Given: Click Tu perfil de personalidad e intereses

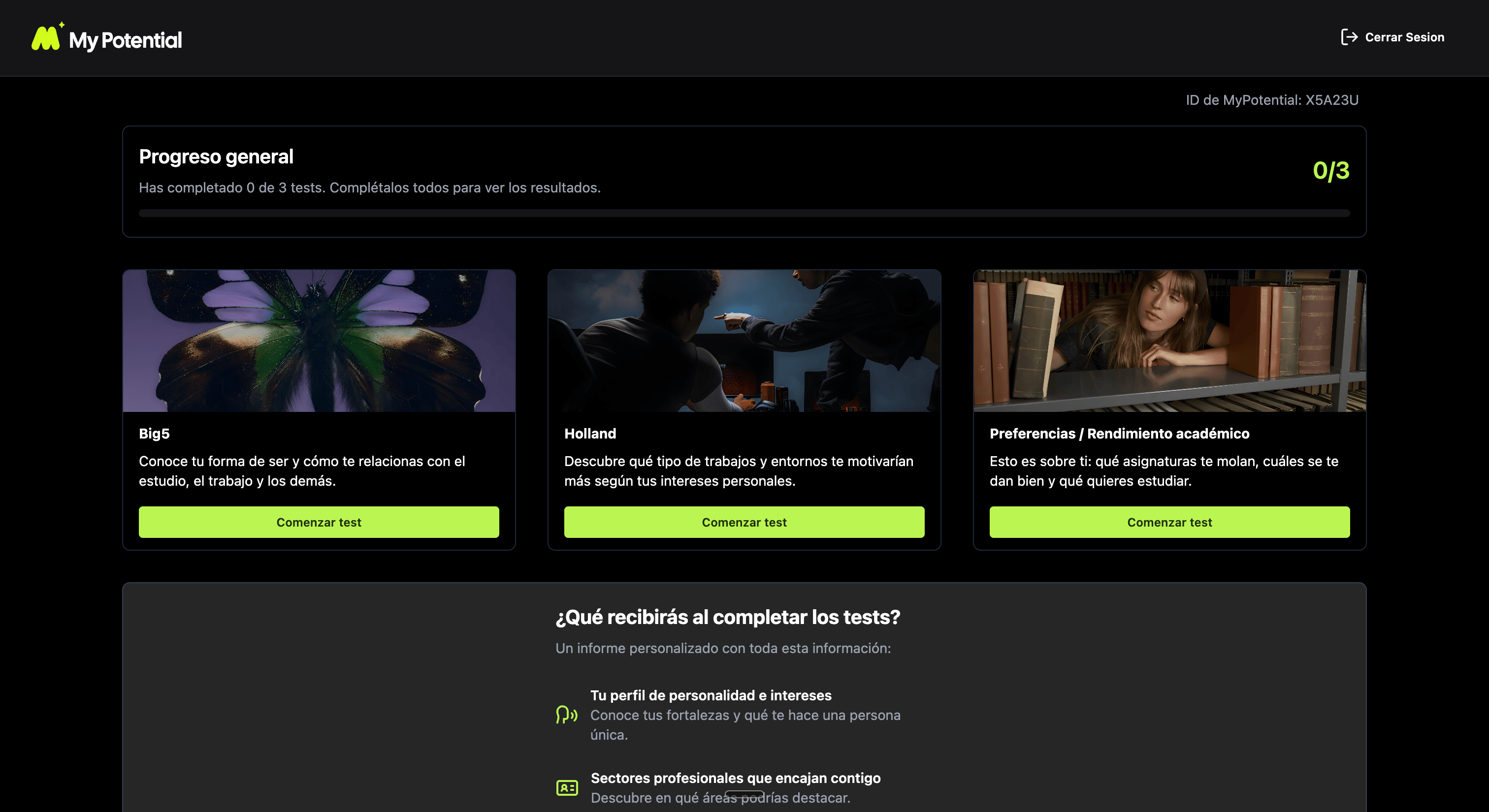Looking at the screenshot, I should point(711,695).
